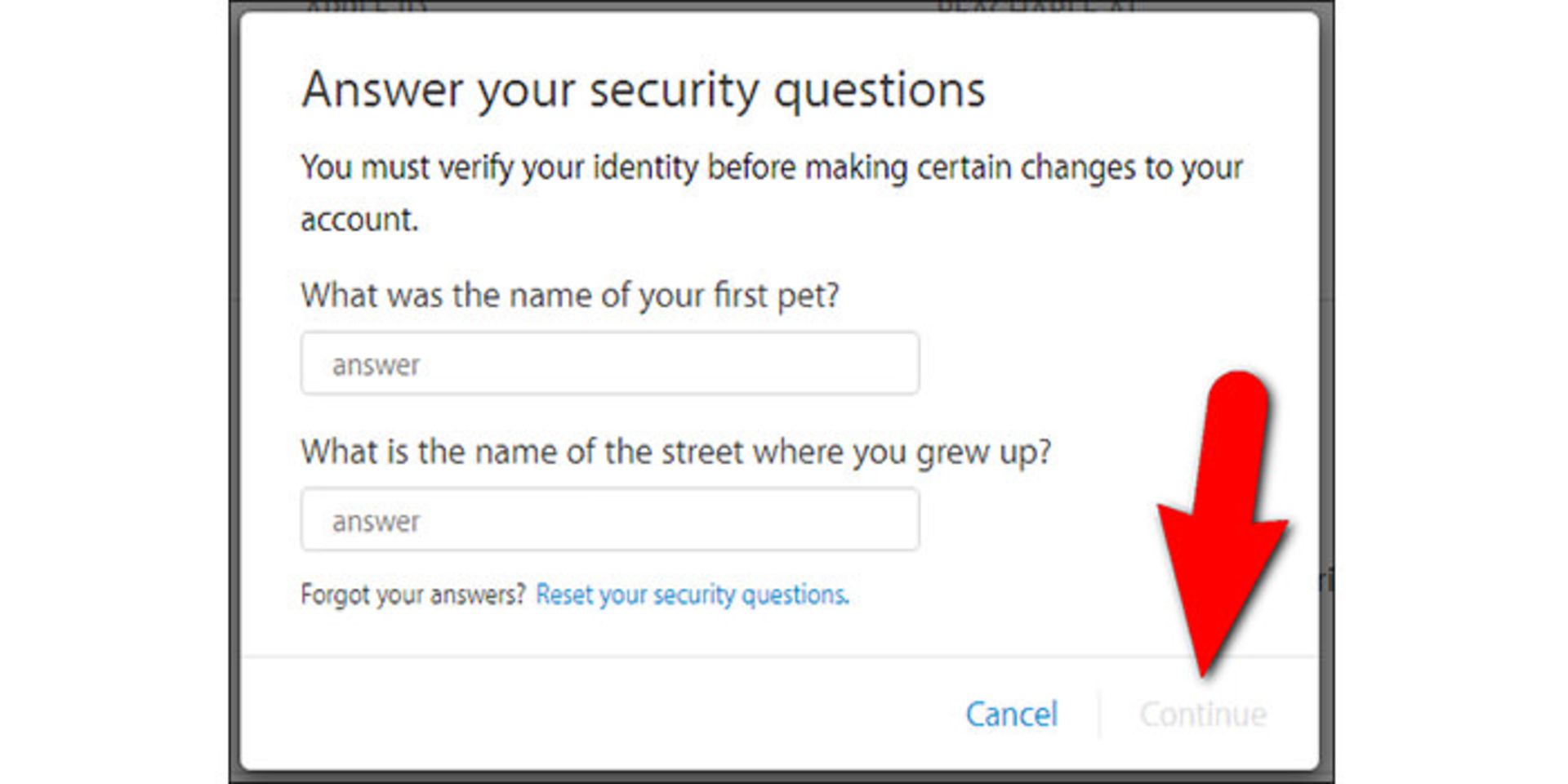Focus the street name answer field
Viewport: 1568px width, 784px height.
click(x=609, y=519)
